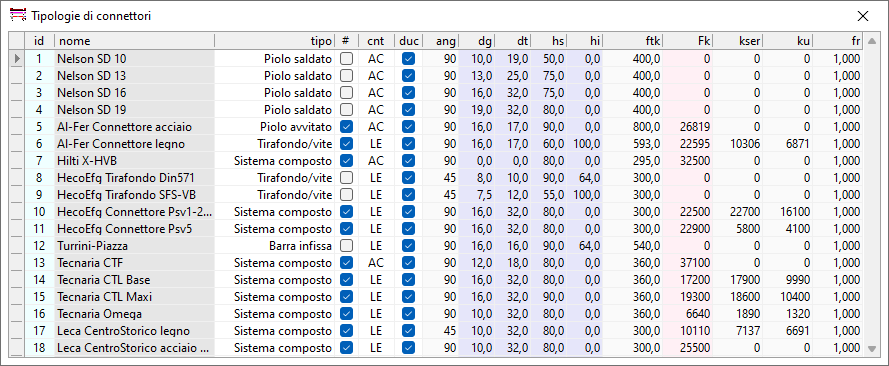Click the cnt column header
Viewport: 889px width, 366px height.
[376, 41]
